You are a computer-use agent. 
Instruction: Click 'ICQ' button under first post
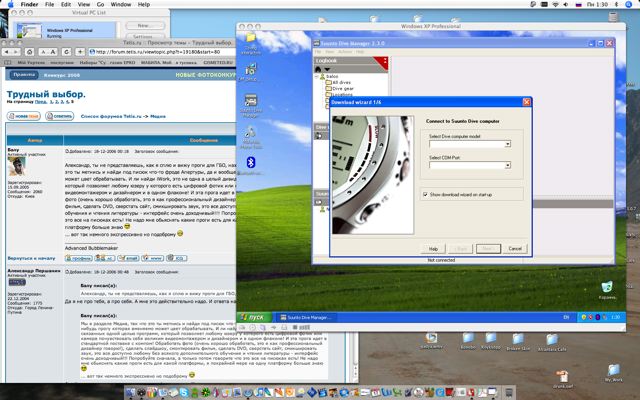176,258
